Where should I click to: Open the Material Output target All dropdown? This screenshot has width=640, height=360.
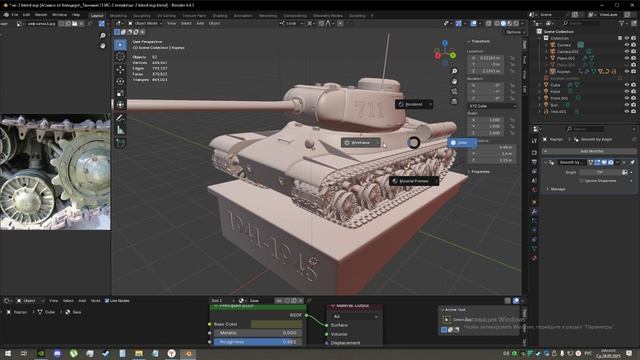click(x=354, y=316)
